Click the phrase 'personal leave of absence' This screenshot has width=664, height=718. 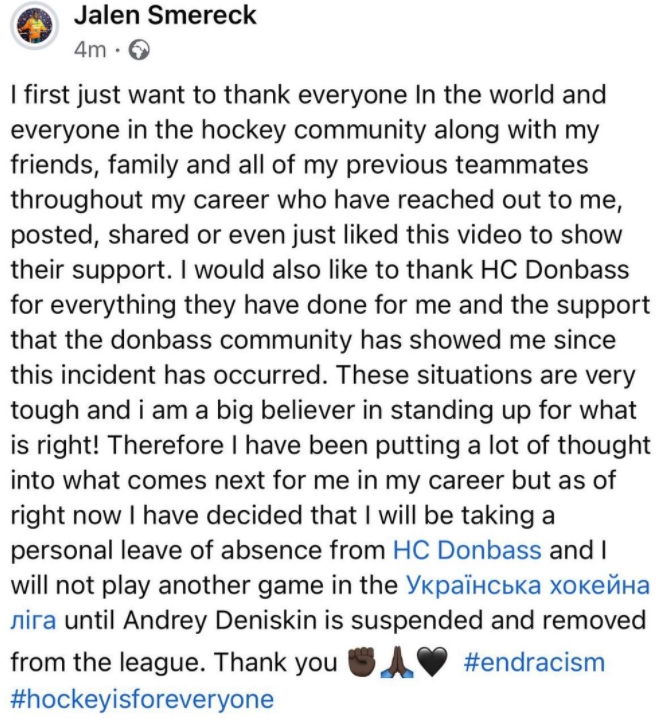(198, 550)
